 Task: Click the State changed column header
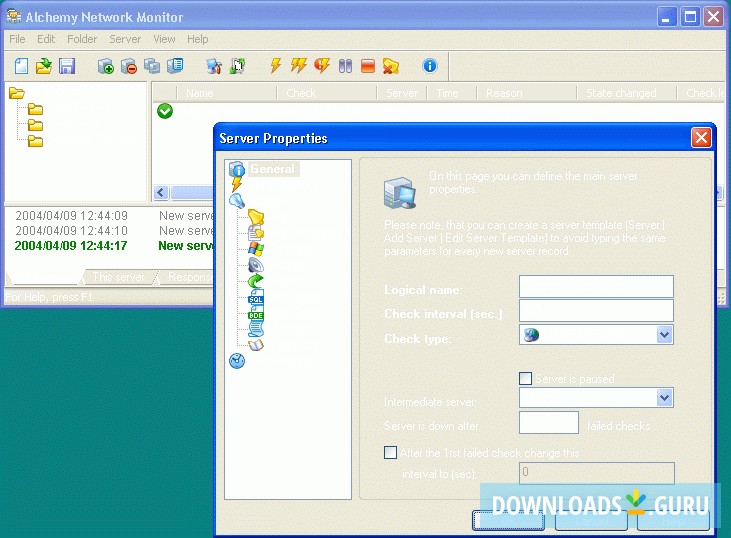pyautogui.click(x=627, y=93)
